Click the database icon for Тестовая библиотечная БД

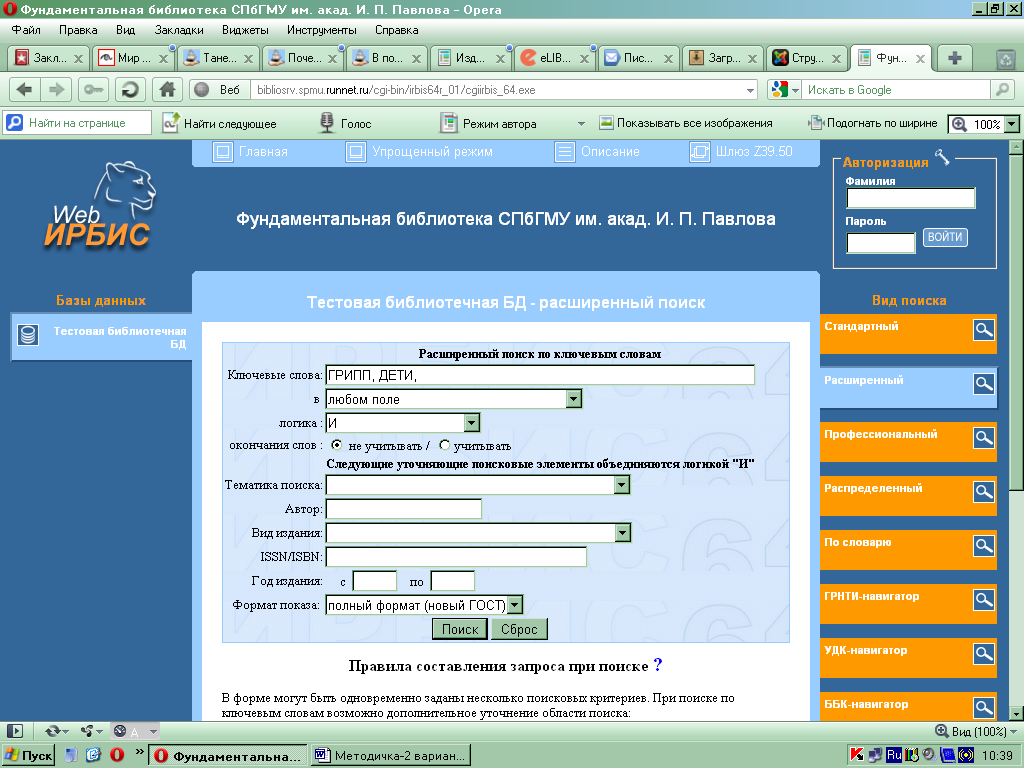[28, 336]
